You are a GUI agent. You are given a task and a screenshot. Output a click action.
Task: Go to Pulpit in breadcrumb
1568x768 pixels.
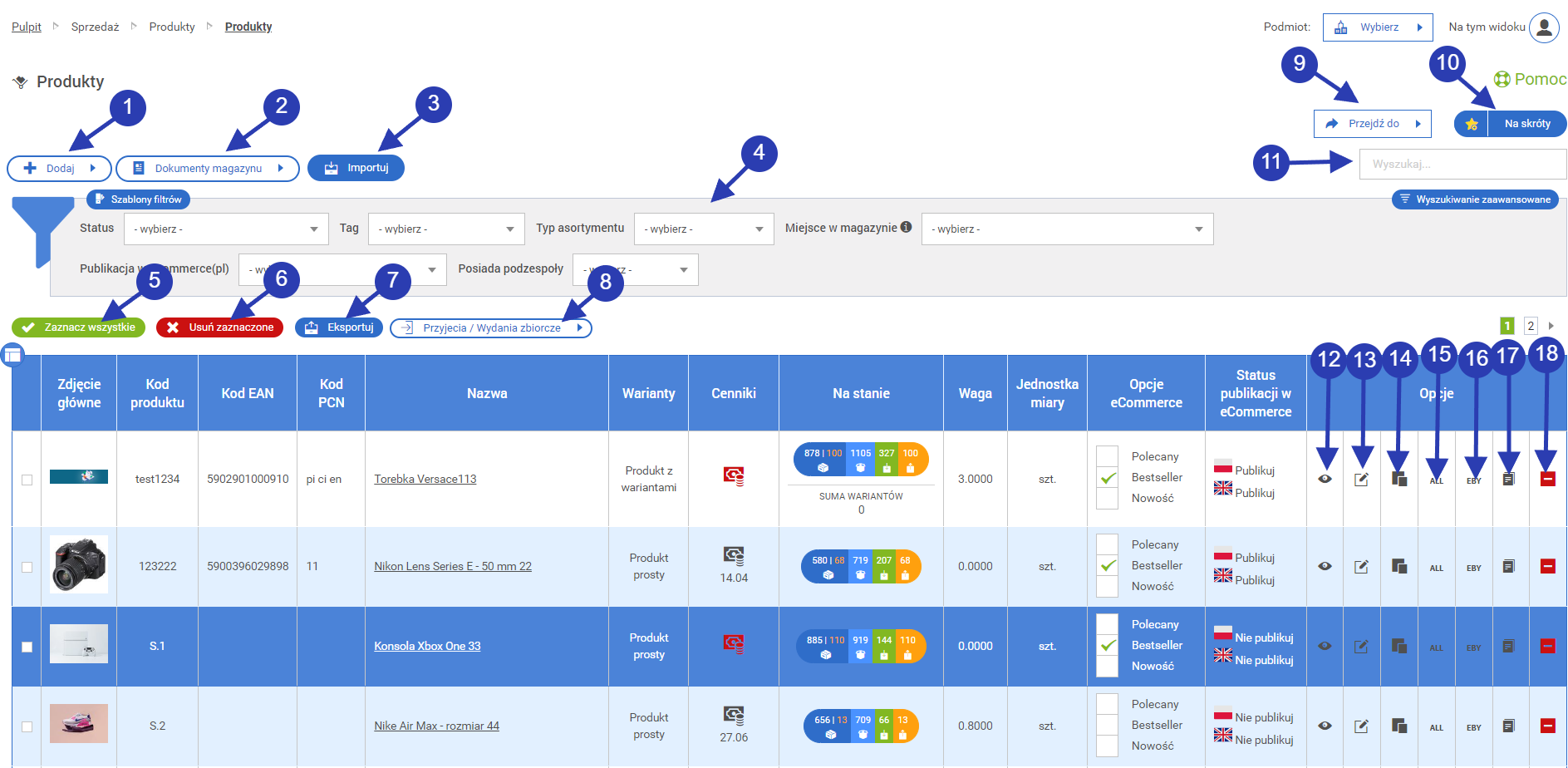click(27, 27)
